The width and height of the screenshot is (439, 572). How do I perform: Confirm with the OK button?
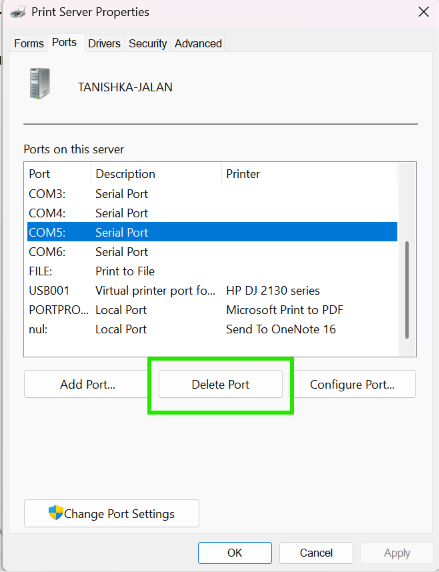tap(235, 553)
